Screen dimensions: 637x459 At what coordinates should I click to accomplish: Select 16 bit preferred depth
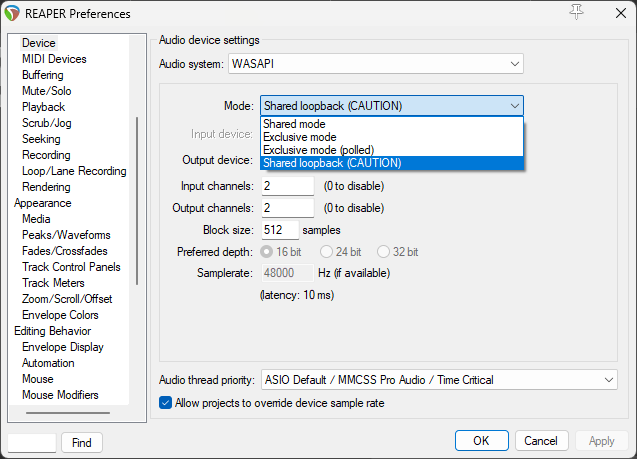[x=267, y=251]
